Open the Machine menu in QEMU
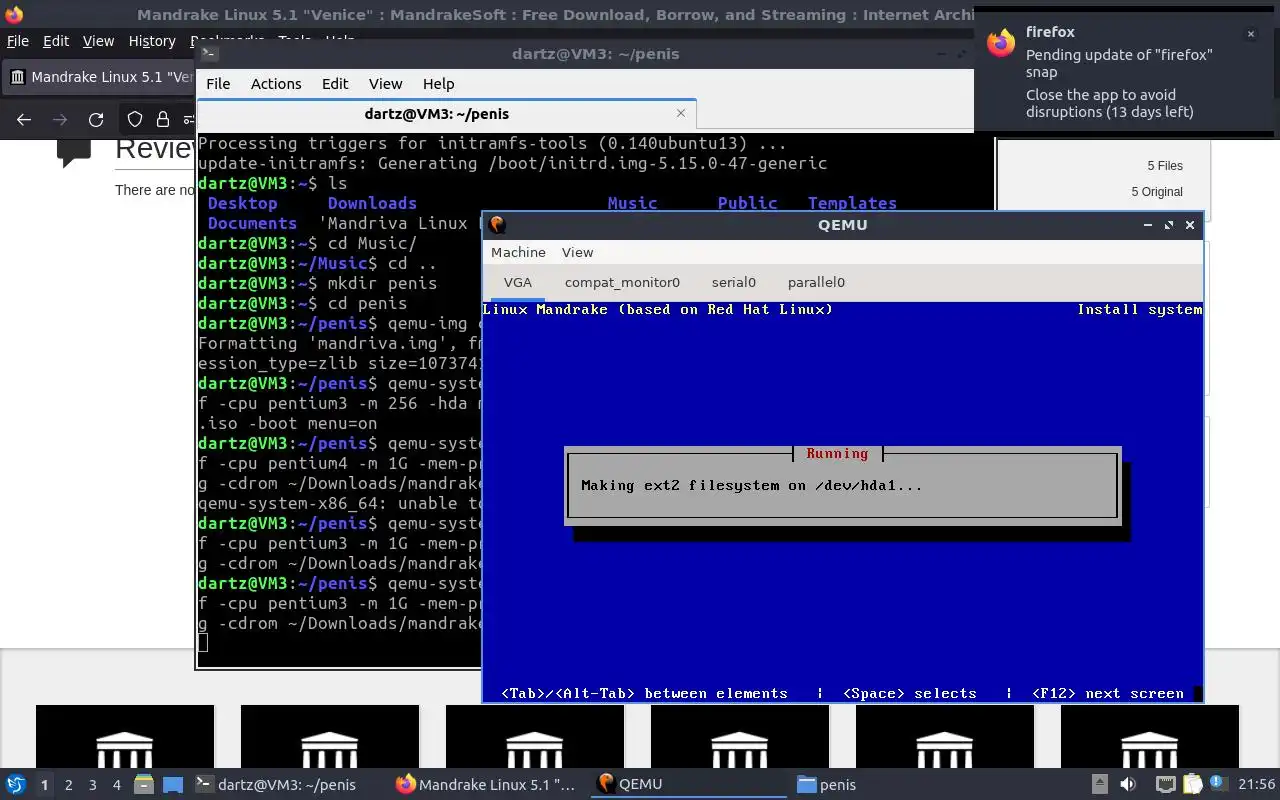The image size is (1280, 800). [x=518, y=252]
